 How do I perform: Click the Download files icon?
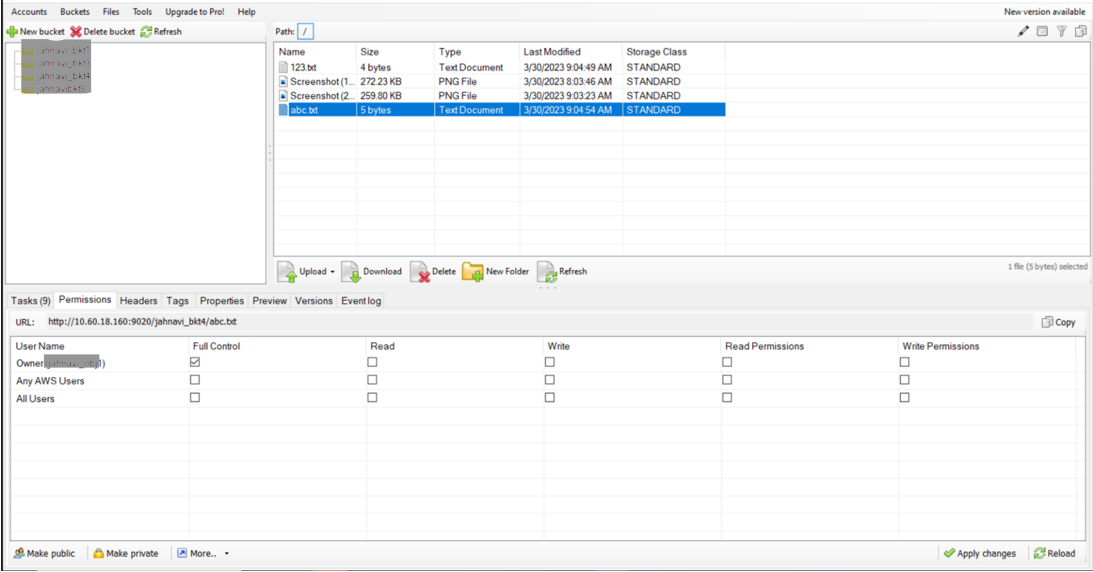click(x=351, y=272)
